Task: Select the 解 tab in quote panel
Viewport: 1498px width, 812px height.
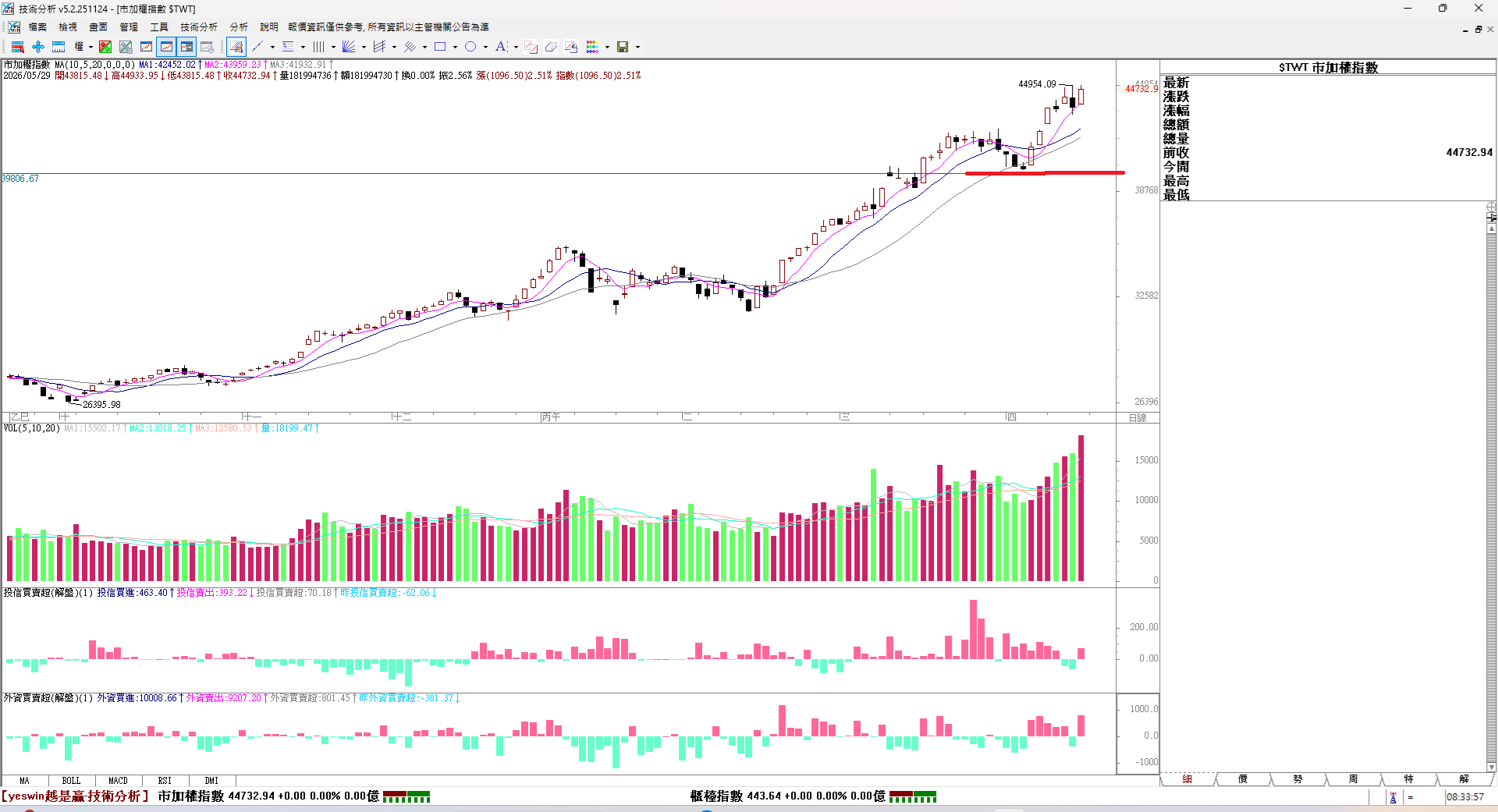Action: (x=1464, y=779)
